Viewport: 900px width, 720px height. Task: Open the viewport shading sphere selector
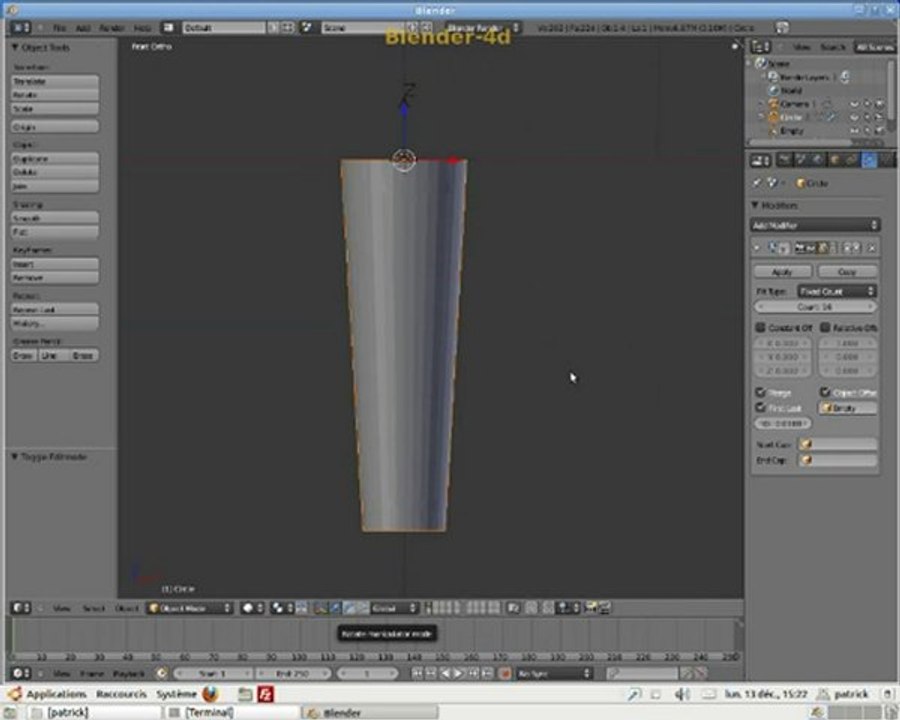(x=252, y=608)
